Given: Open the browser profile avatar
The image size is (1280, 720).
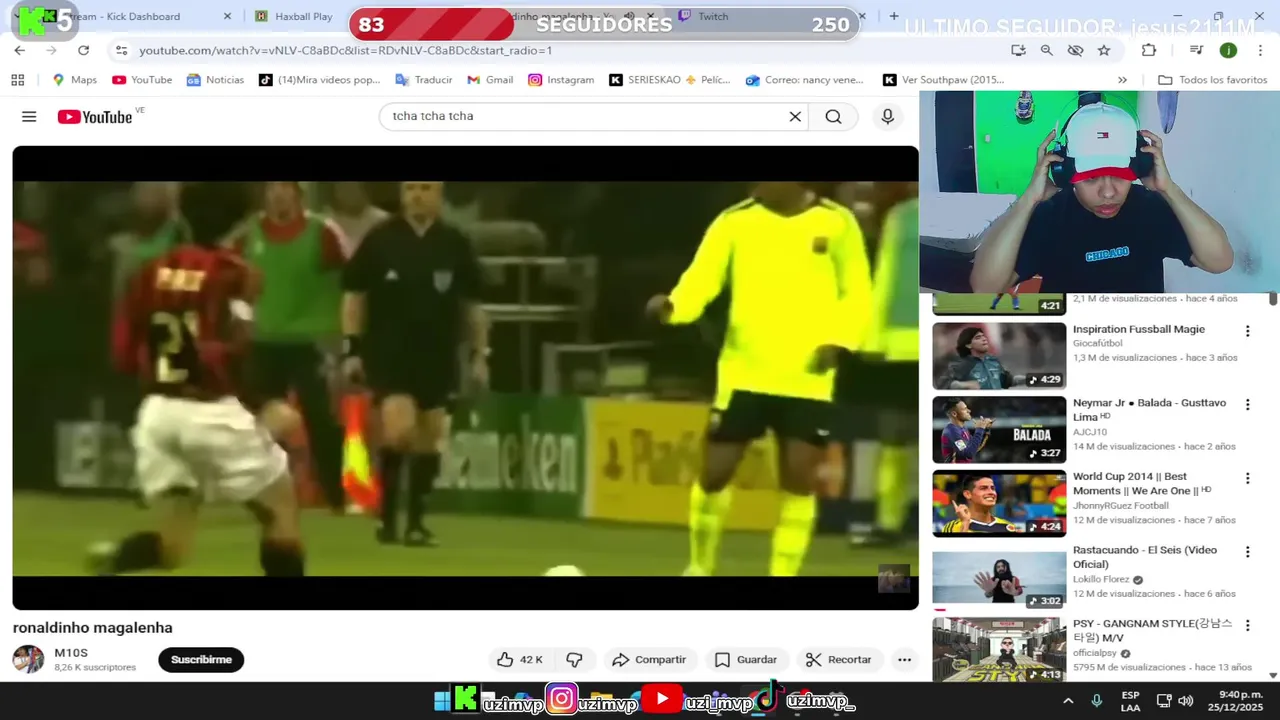Looking at the screenshot, I should [x=1228, y=50].
